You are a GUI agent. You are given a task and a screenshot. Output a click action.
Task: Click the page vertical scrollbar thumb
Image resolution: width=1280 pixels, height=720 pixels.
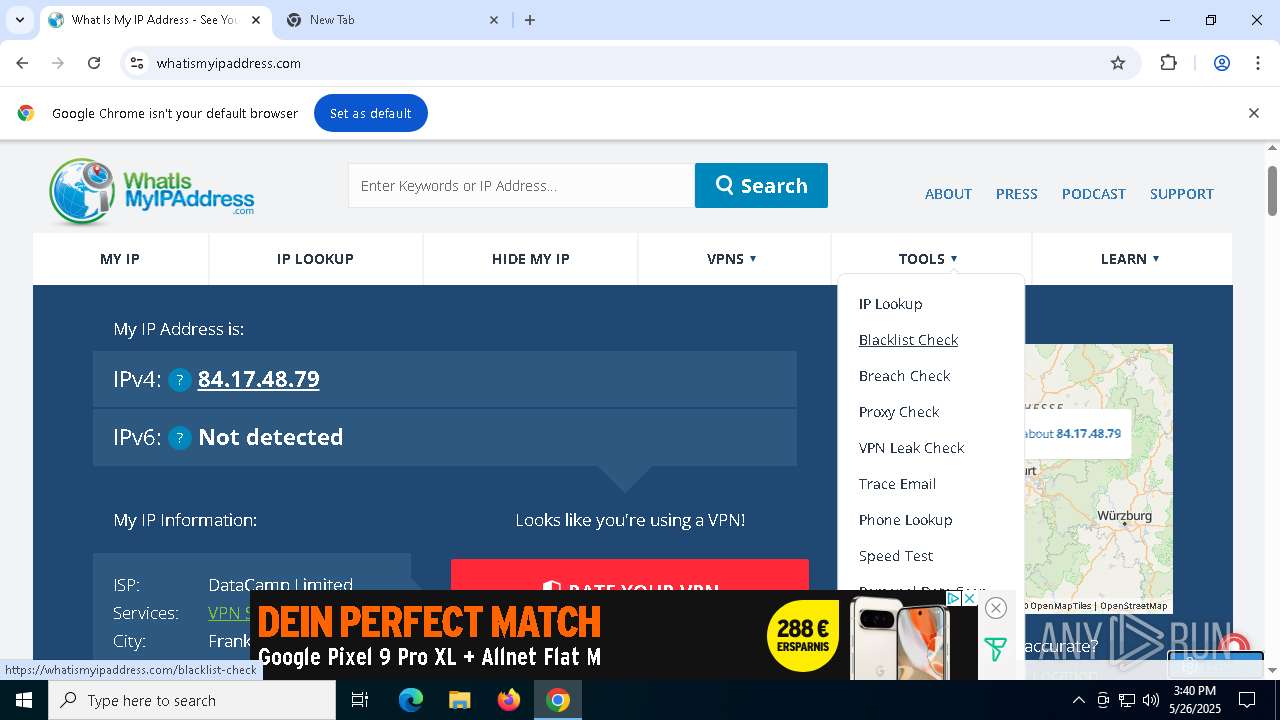(x=1272, y=190)
